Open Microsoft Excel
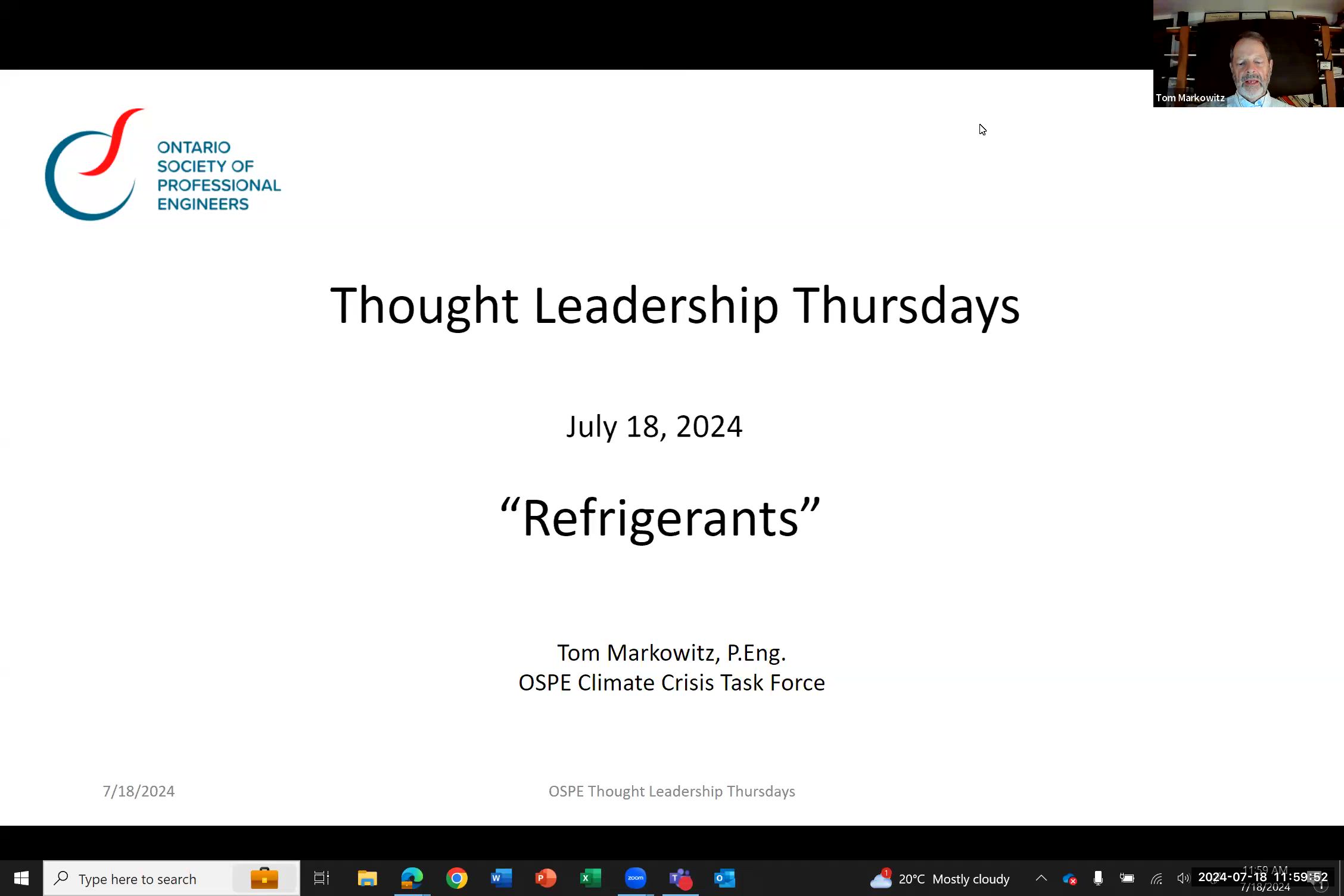 pos(590,878)
